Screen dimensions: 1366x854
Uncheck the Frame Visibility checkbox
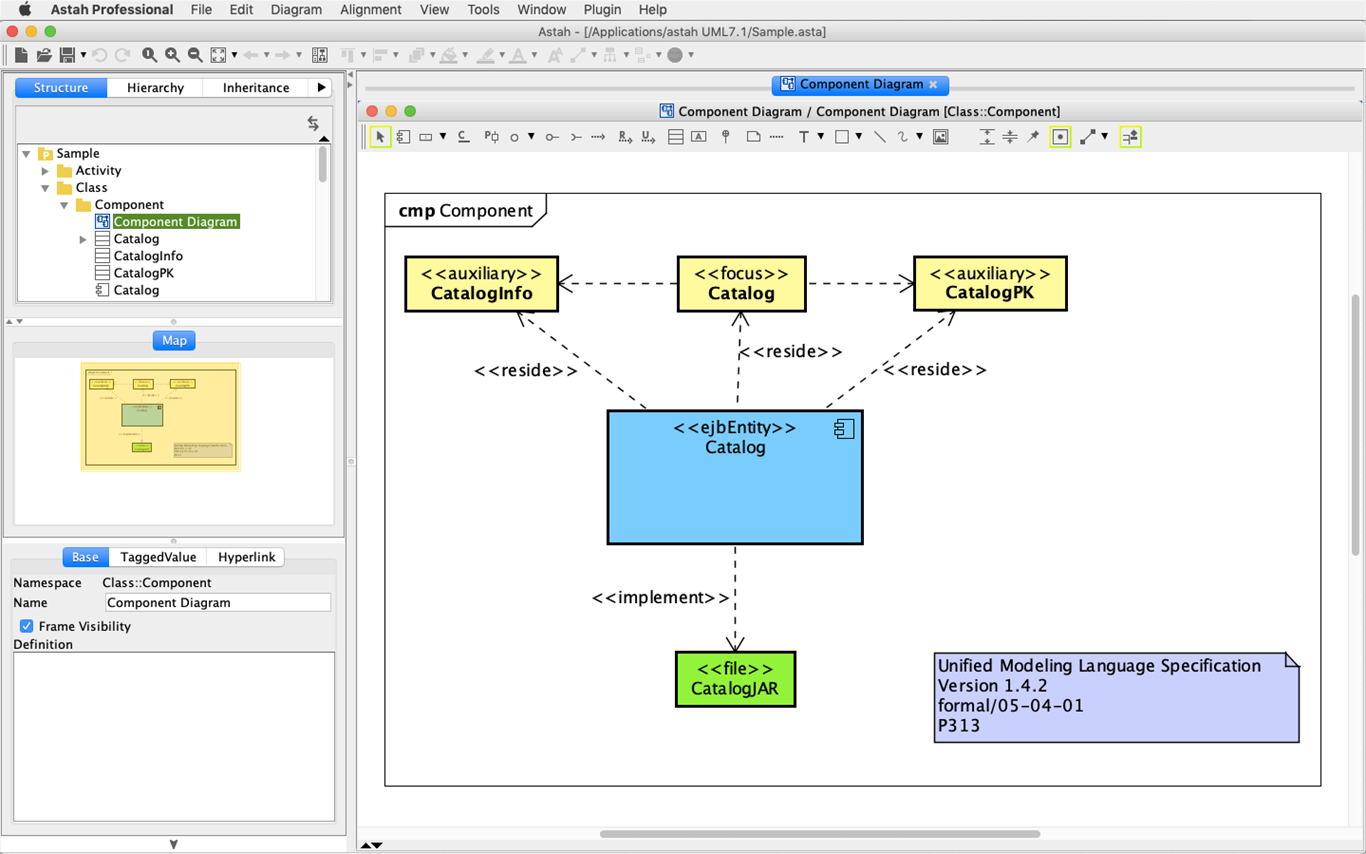point(26,626)
